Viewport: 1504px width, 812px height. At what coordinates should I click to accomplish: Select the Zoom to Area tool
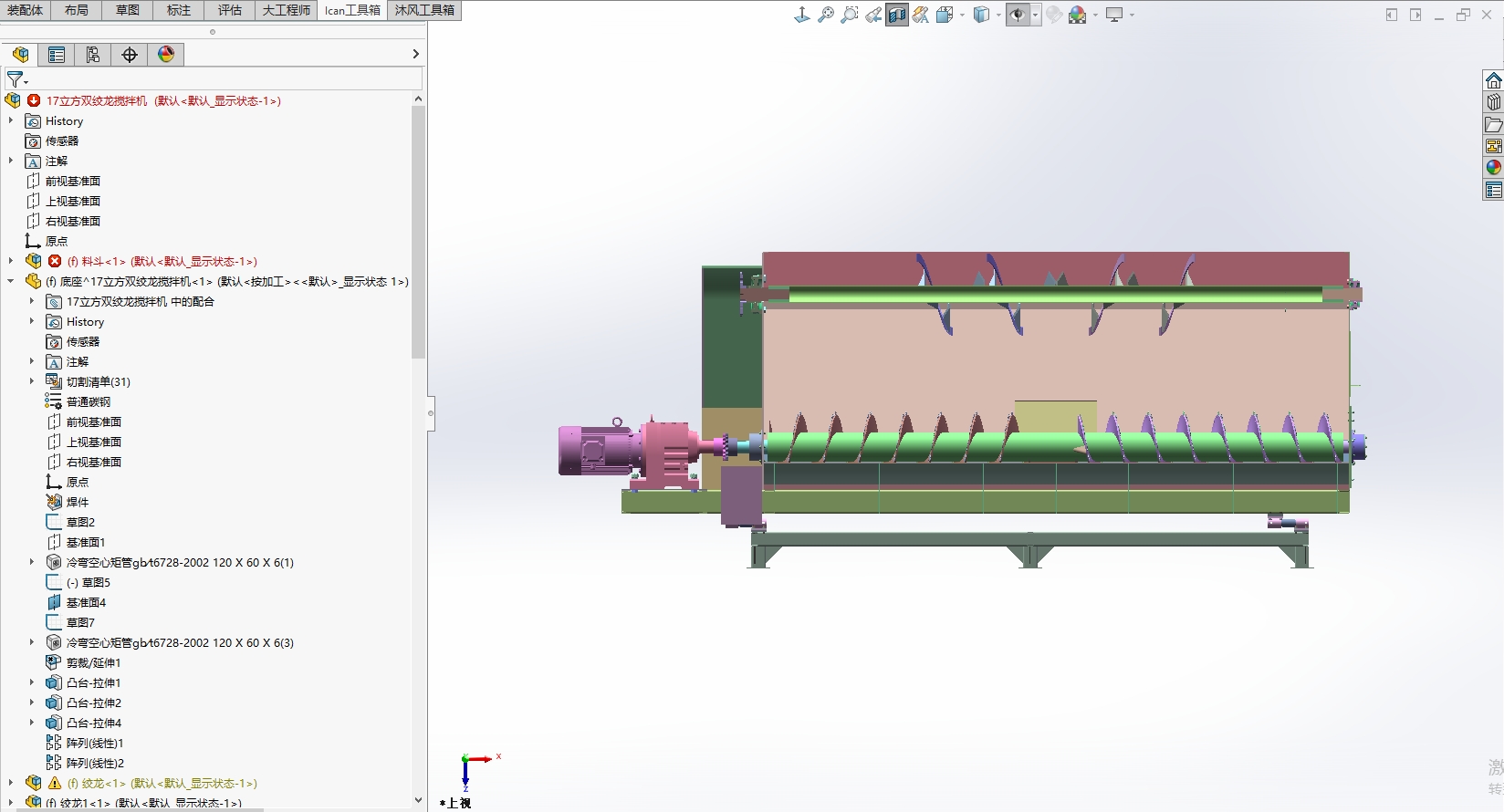(850, 15)
